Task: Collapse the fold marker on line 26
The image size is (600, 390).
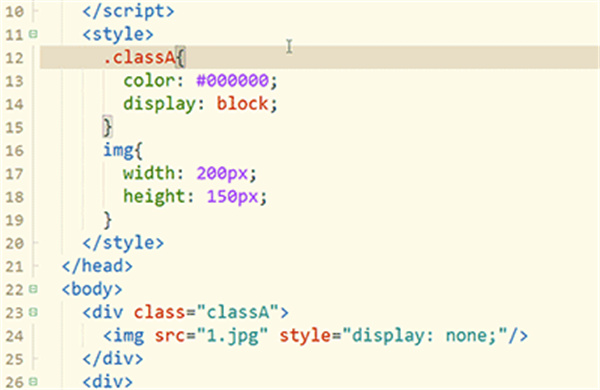Action: click(x=33, y=382)
